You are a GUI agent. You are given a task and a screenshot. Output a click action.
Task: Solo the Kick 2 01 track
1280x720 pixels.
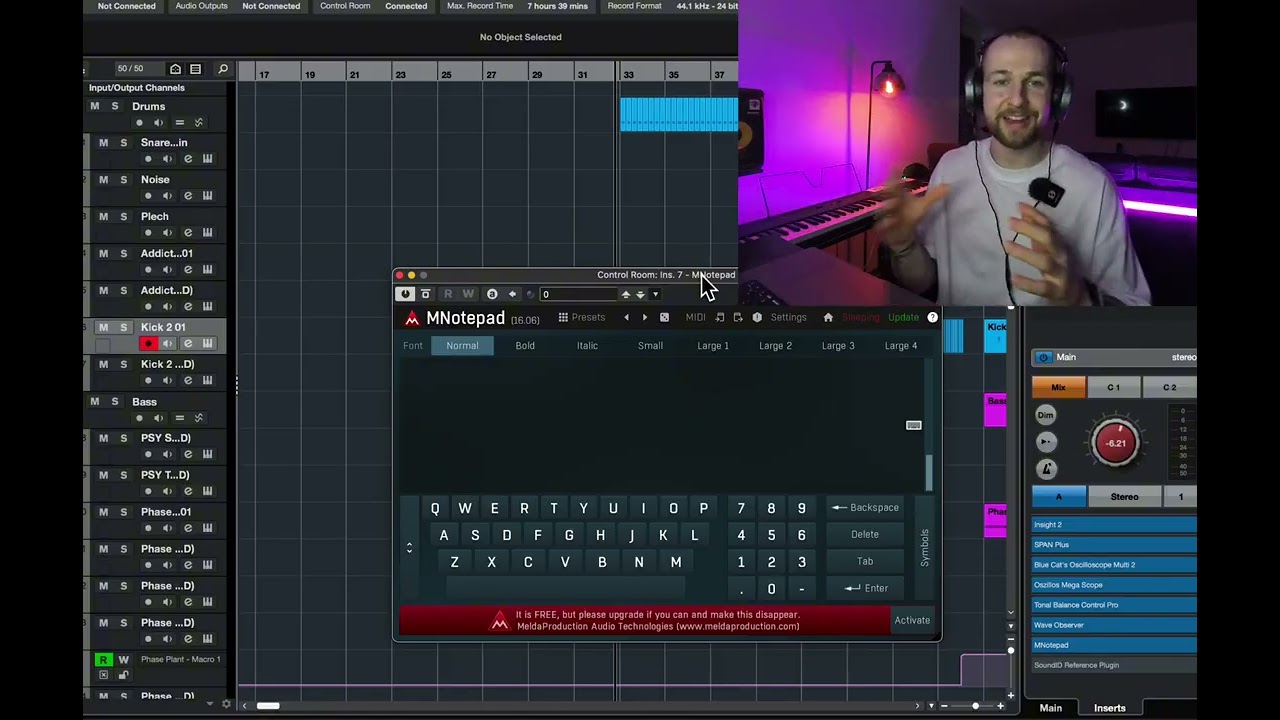click(x=124, y=328)
